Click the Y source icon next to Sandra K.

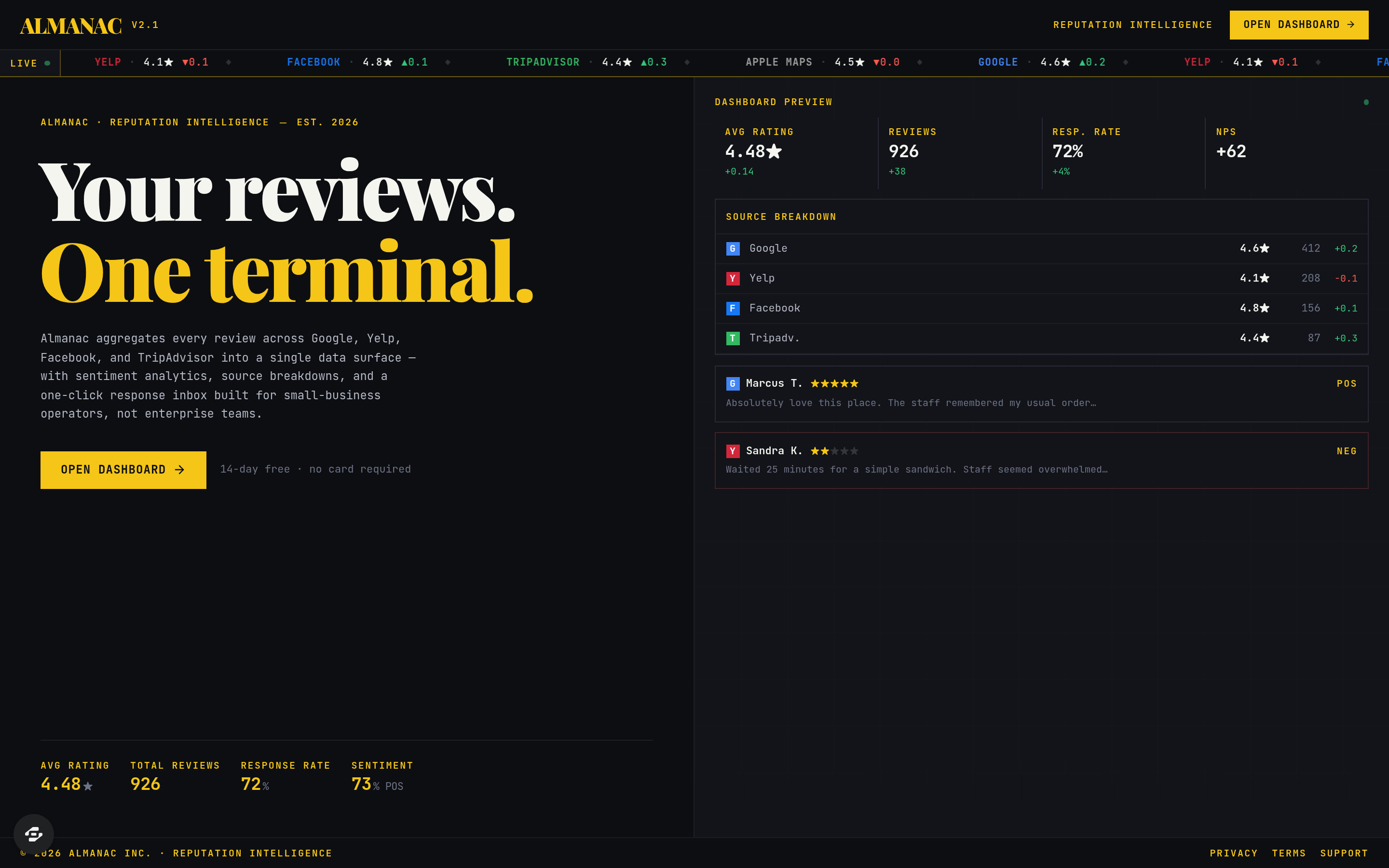pyautogui.click(x=733, y=451)
